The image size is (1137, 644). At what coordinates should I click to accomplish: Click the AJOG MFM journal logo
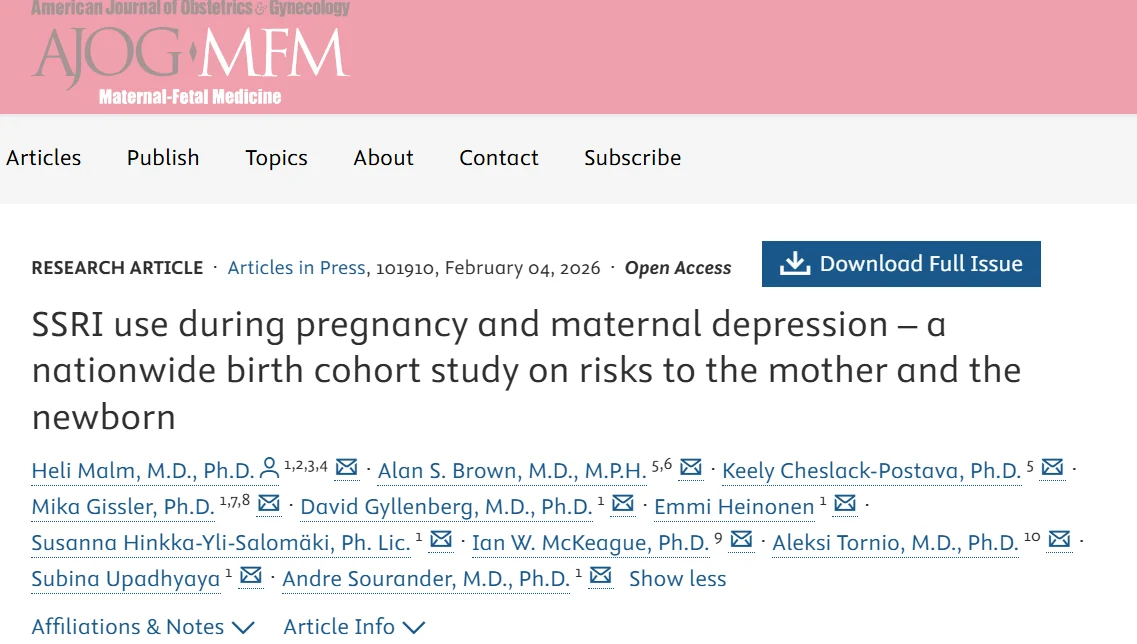click(x=190, y=55)
